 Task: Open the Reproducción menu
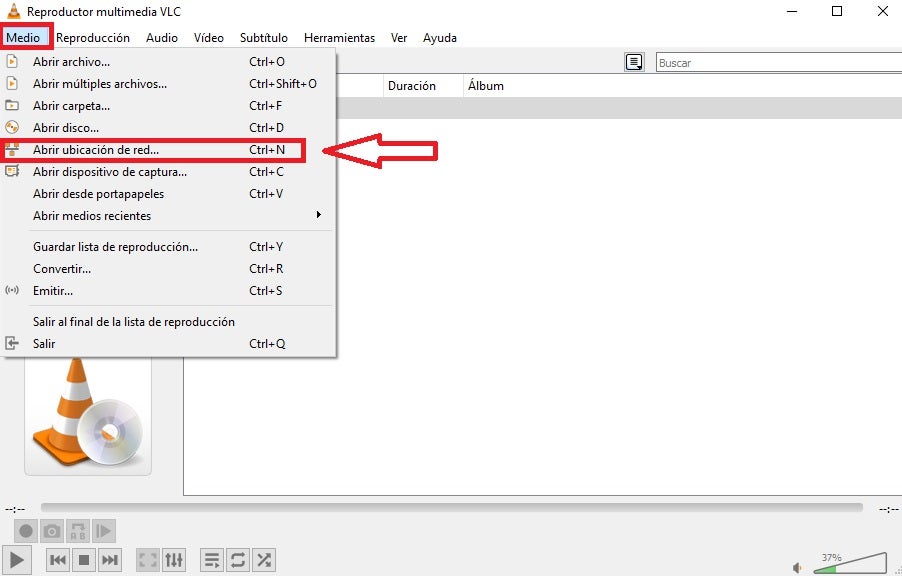[93, 38]
